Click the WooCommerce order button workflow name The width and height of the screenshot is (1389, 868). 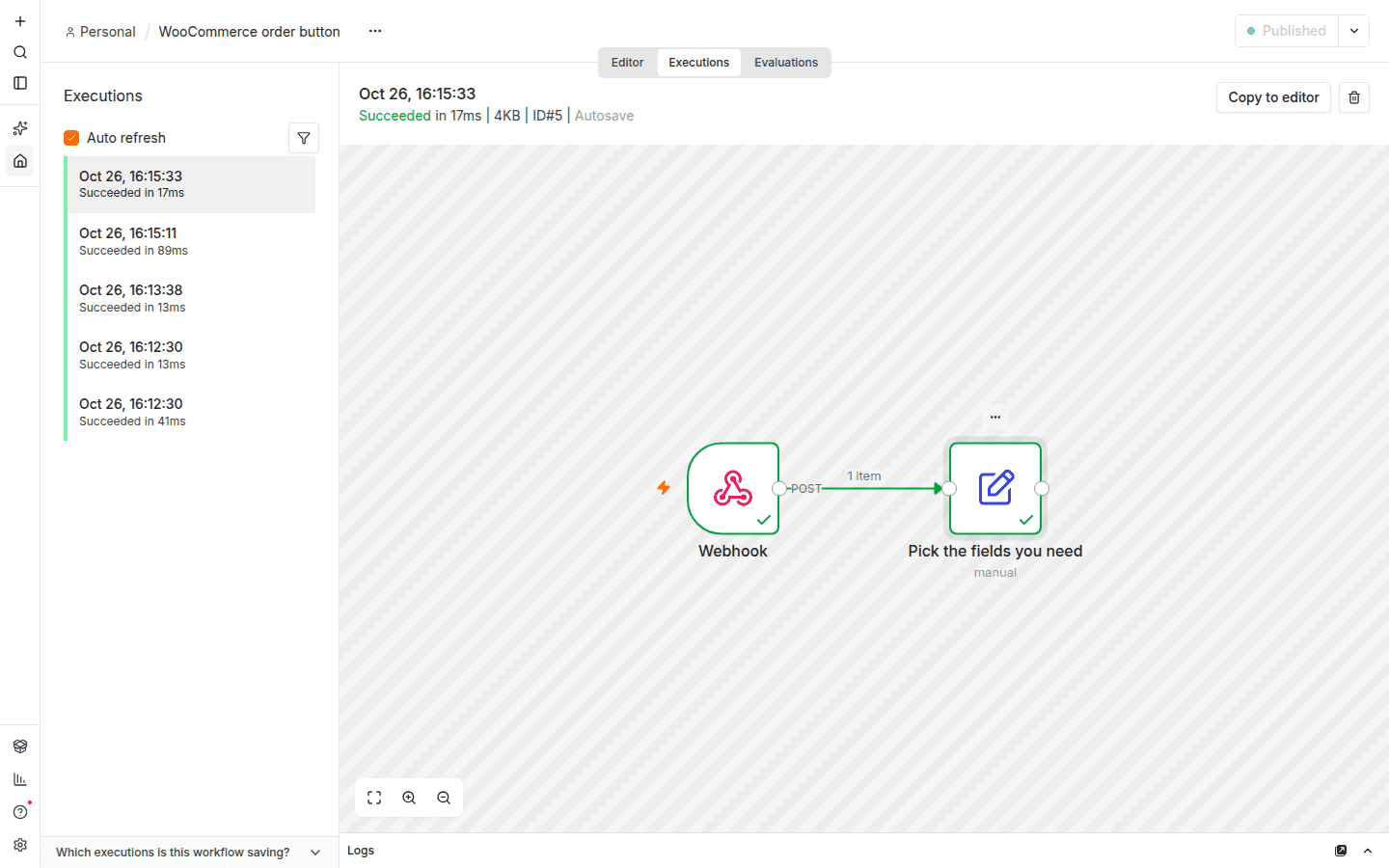click(250, 32)
